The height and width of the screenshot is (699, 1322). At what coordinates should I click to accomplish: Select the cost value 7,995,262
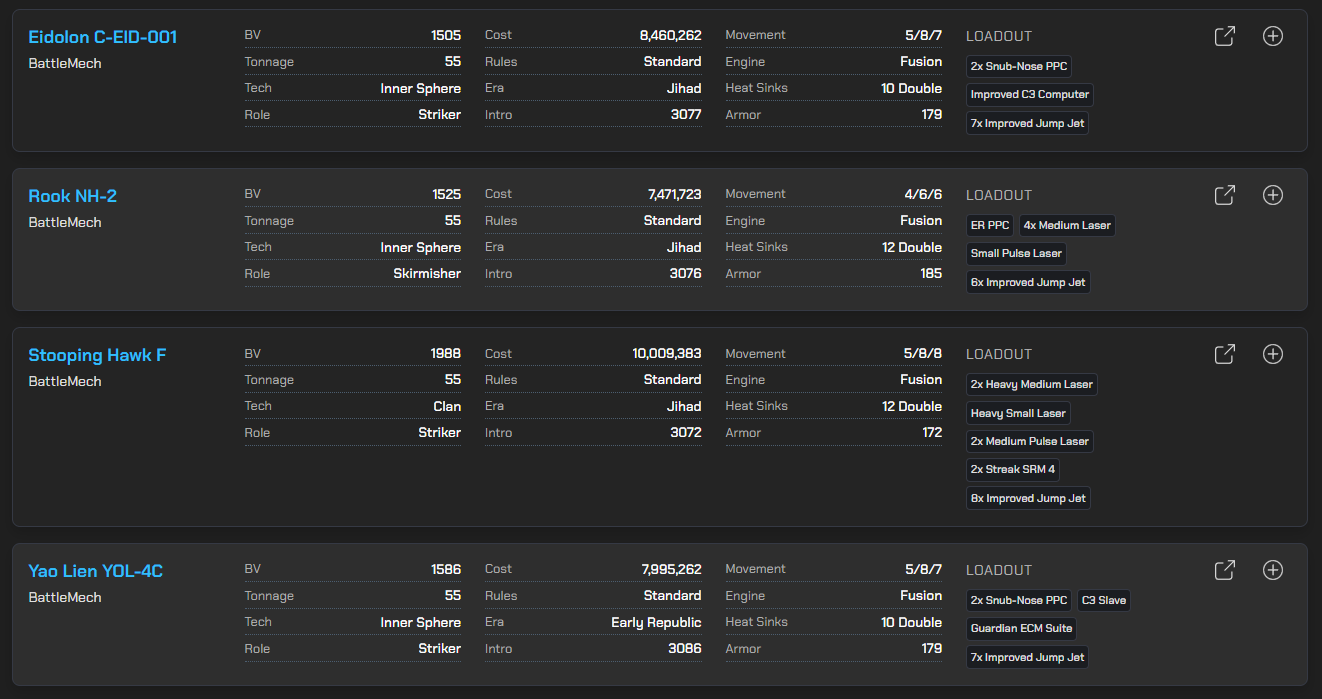point(671,569)
